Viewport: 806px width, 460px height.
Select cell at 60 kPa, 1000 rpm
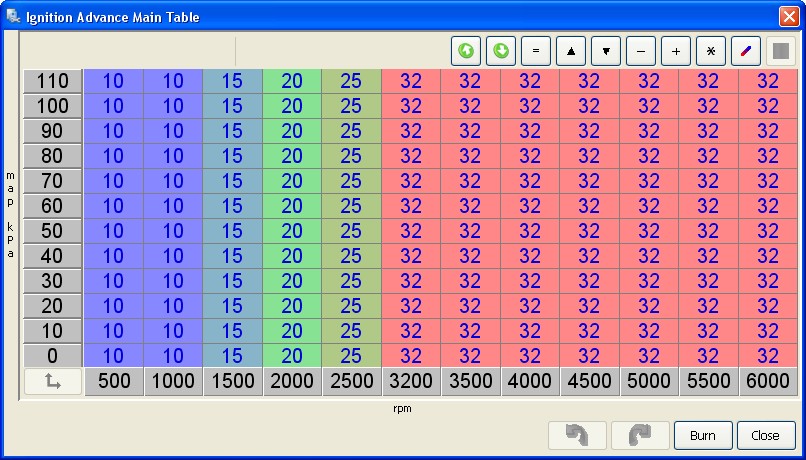(x=173, y=206)
